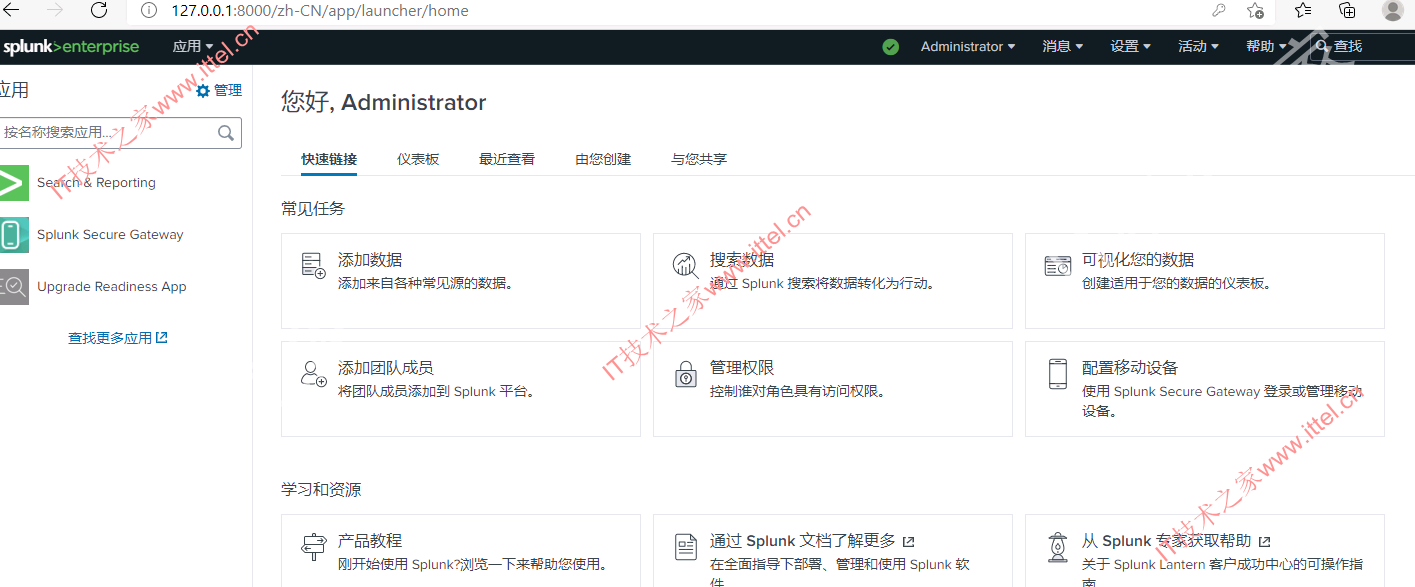The height and width of the screenshot is (587, 1415).
Task: Click the 您好, Administrator heading
Action: [384, 102]
